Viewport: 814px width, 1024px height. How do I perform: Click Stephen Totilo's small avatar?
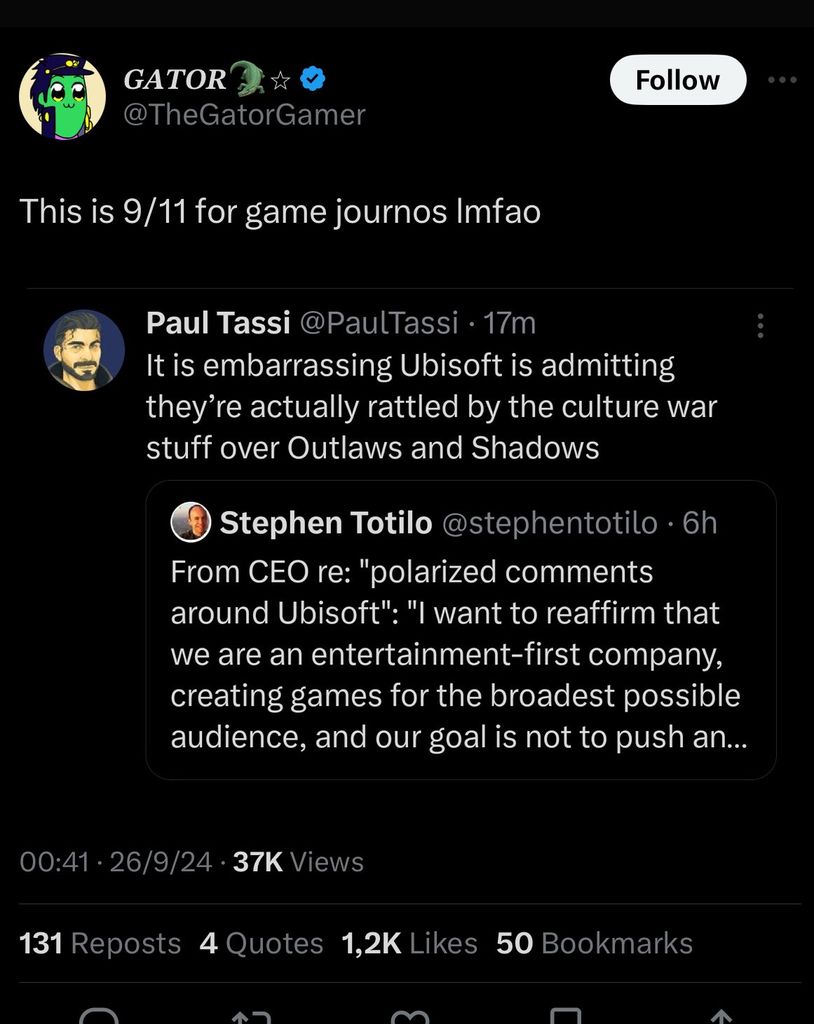tap(191, 522)
